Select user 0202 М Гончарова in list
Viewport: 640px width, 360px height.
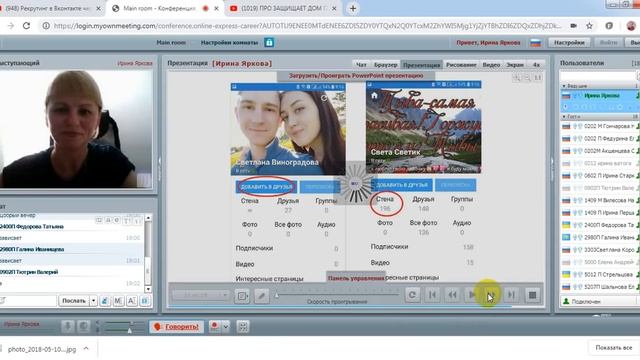pyautogui.click(x=600, y=127)
